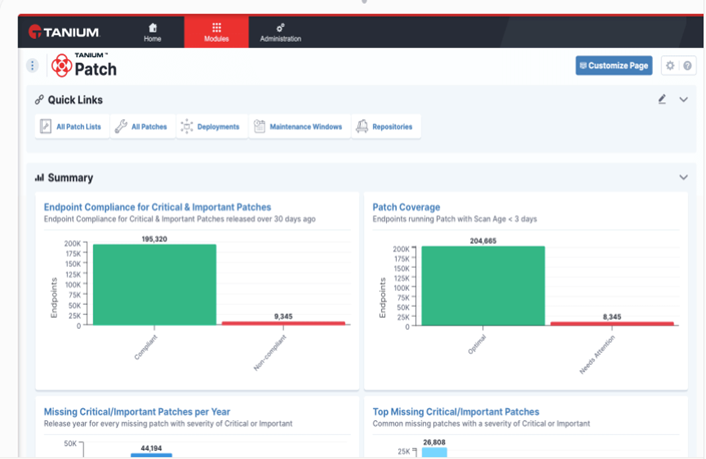Select the Modules tab
The width and height of the screenshot is (706, 459).
pyautogui.click(x=216, y=32)
